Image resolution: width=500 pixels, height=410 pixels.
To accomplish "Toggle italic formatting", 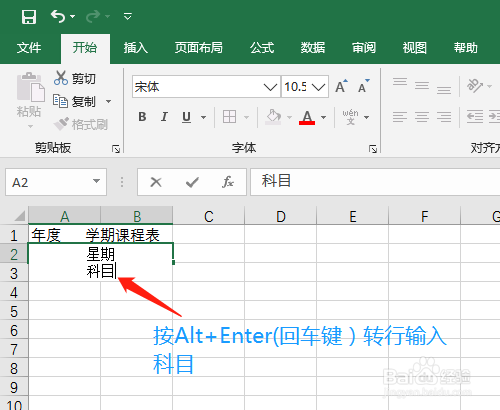I will [164, 117].
